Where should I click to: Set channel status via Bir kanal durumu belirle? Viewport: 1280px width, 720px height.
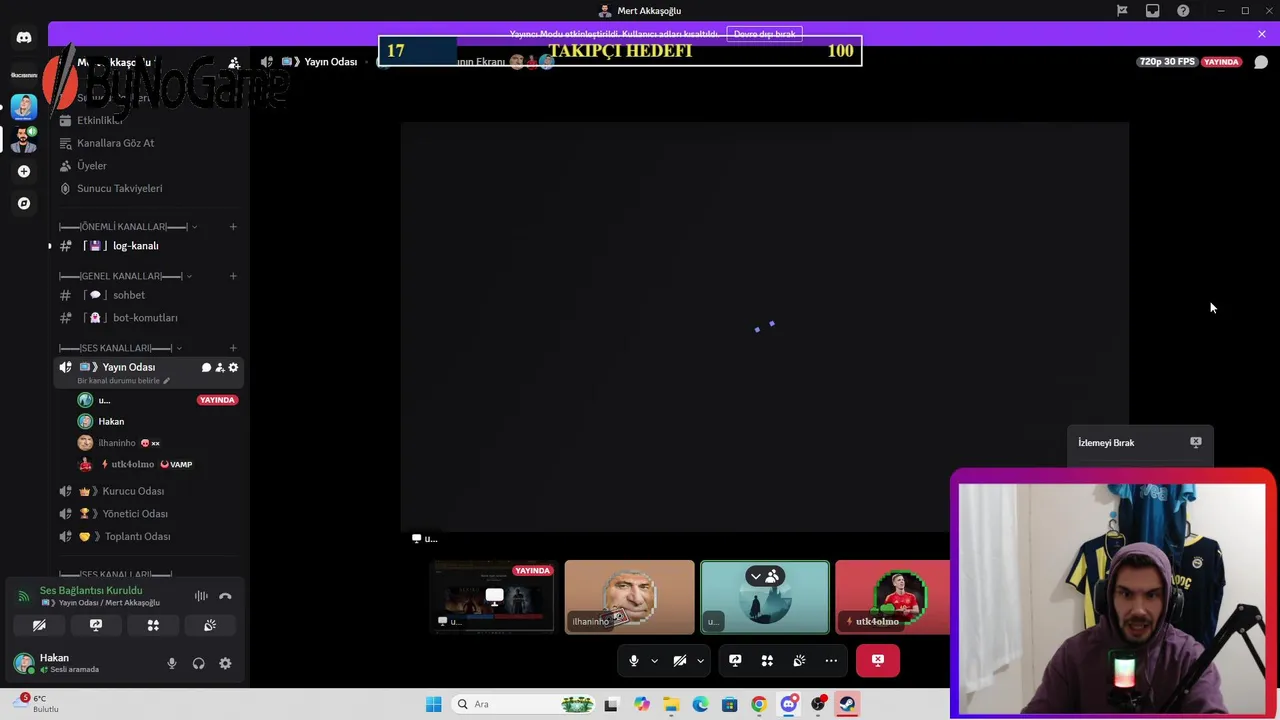click(124, 381)
